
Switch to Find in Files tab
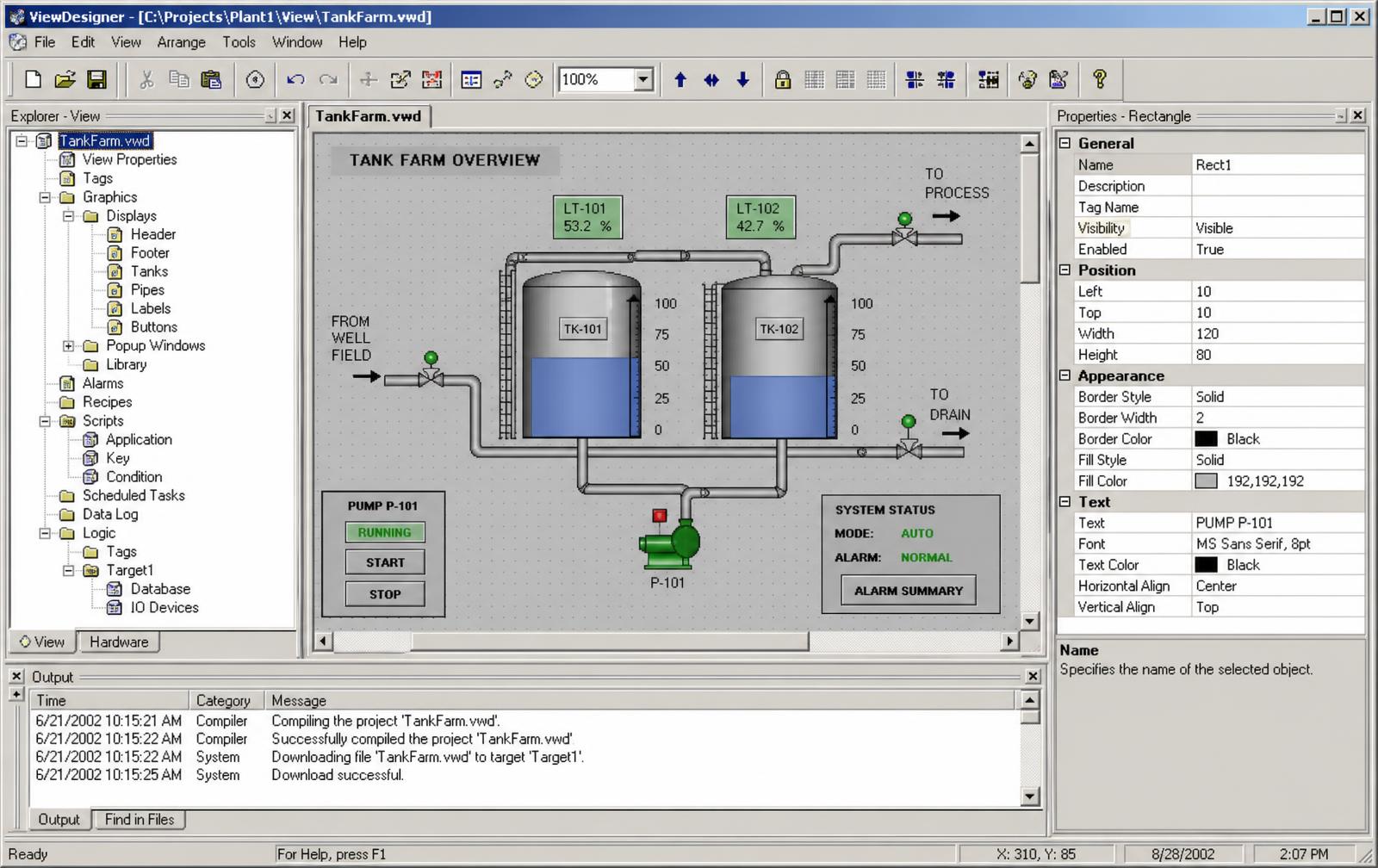pyautogui.click(x=140, y=820)
